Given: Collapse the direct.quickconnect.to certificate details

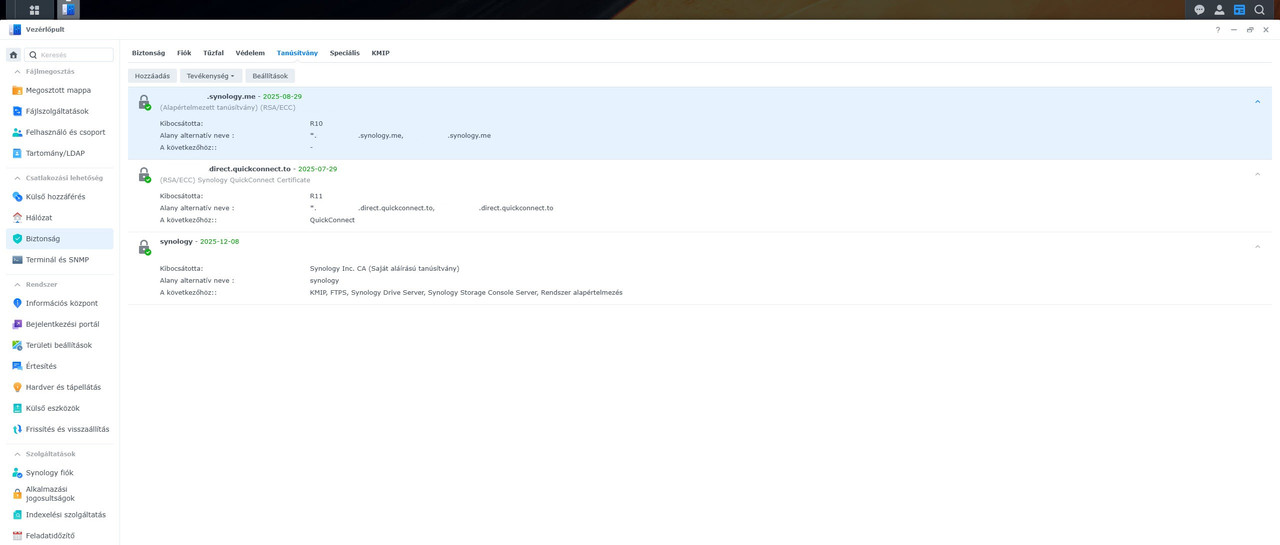Looking at the screenshot, I should pos(1257,174).
